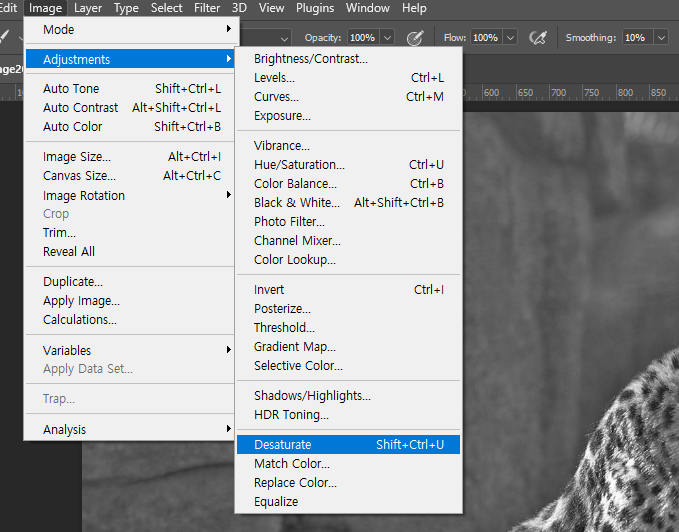The image size is (679, 532).
Task: Open the Filter menu
Action: click(x=207, y=8)
